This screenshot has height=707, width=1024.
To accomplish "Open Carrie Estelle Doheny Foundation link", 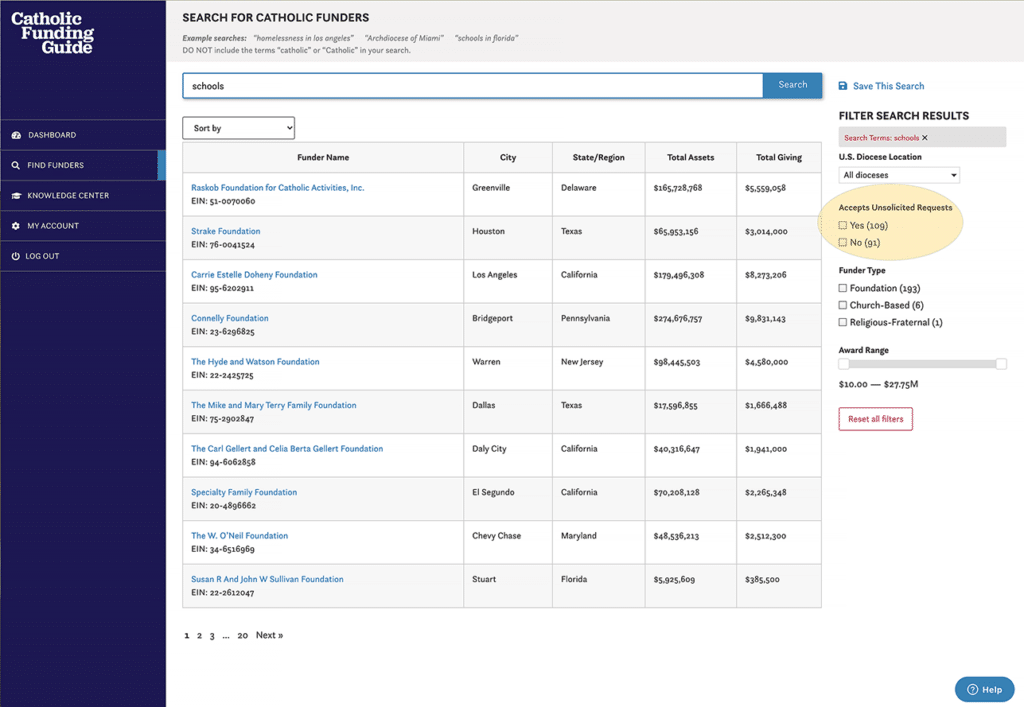I will pos(254,275).
